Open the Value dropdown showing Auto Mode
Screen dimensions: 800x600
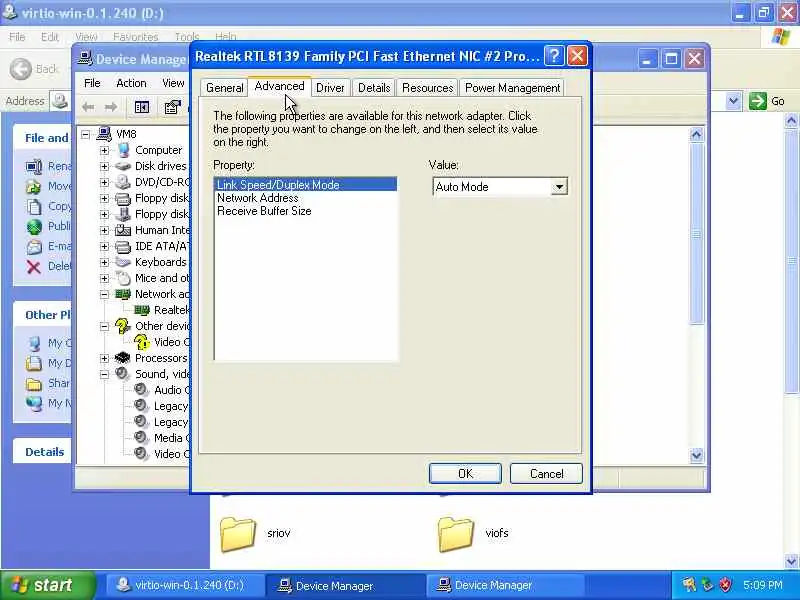pos(559,187)
